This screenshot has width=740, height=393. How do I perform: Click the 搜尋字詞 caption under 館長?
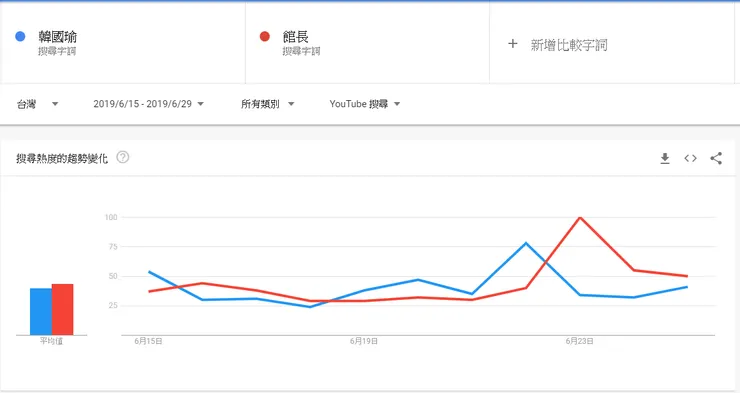click(302, 51)
